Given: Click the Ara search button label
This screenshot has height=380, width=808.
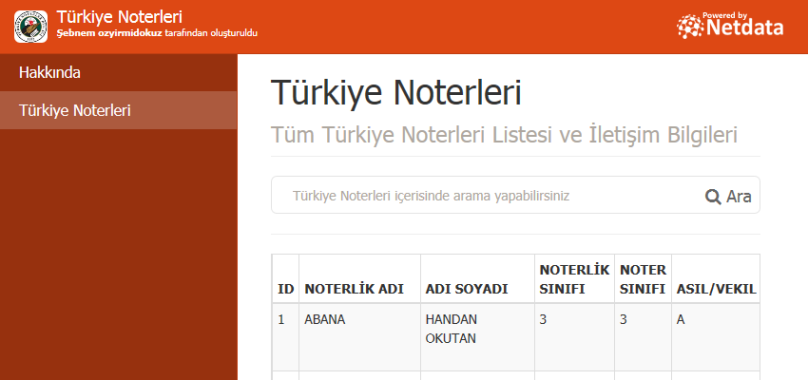Looking at the screenshot, I should 738,196.
